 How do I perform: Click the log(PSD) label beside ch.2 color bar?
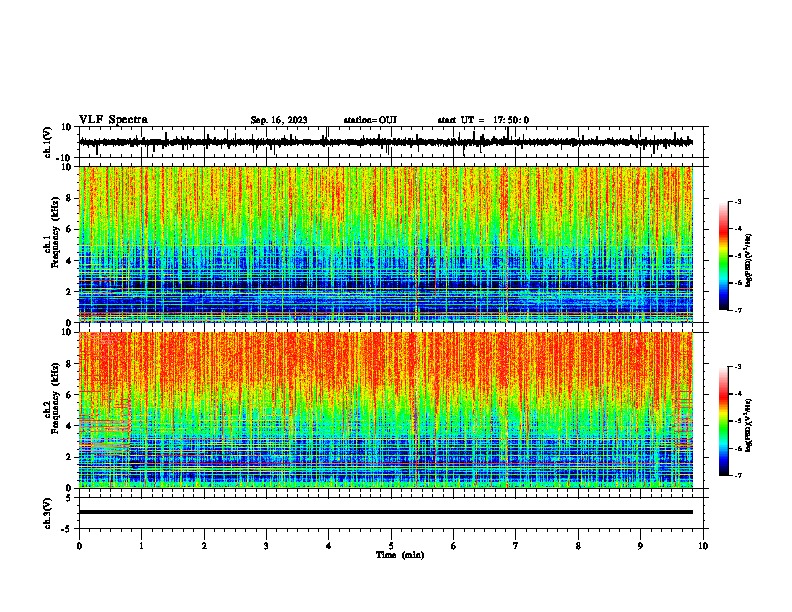pos(749,426)
